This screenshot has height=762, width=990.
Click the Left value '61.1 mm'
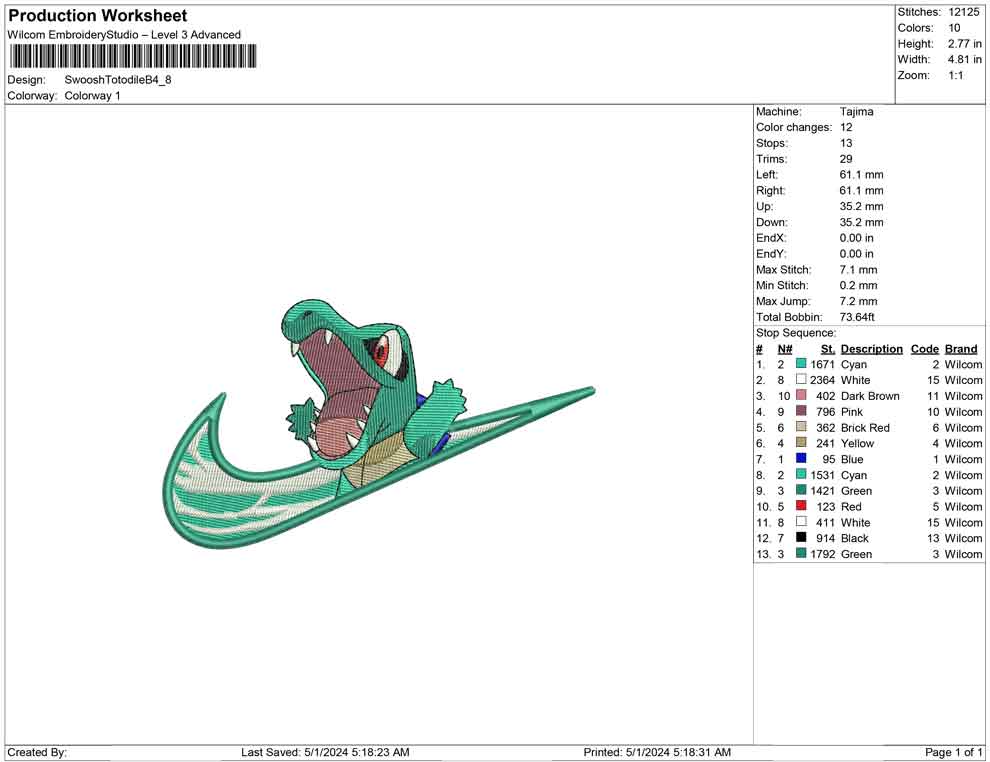click(861, 175)
